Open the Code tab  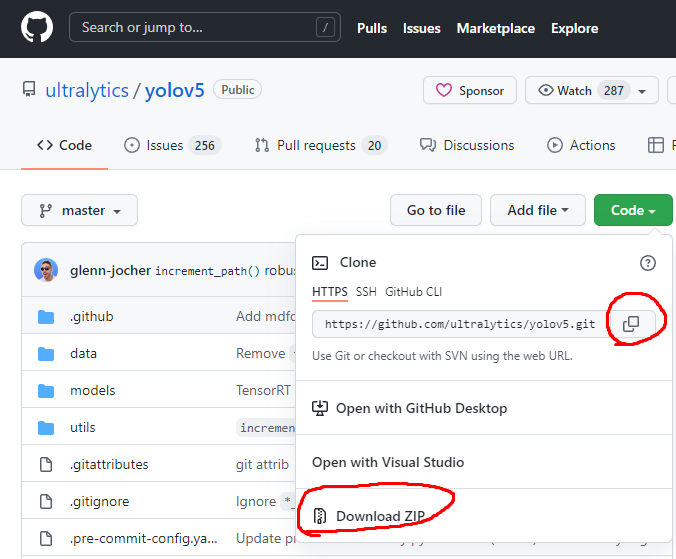click(x=64, y=145)
